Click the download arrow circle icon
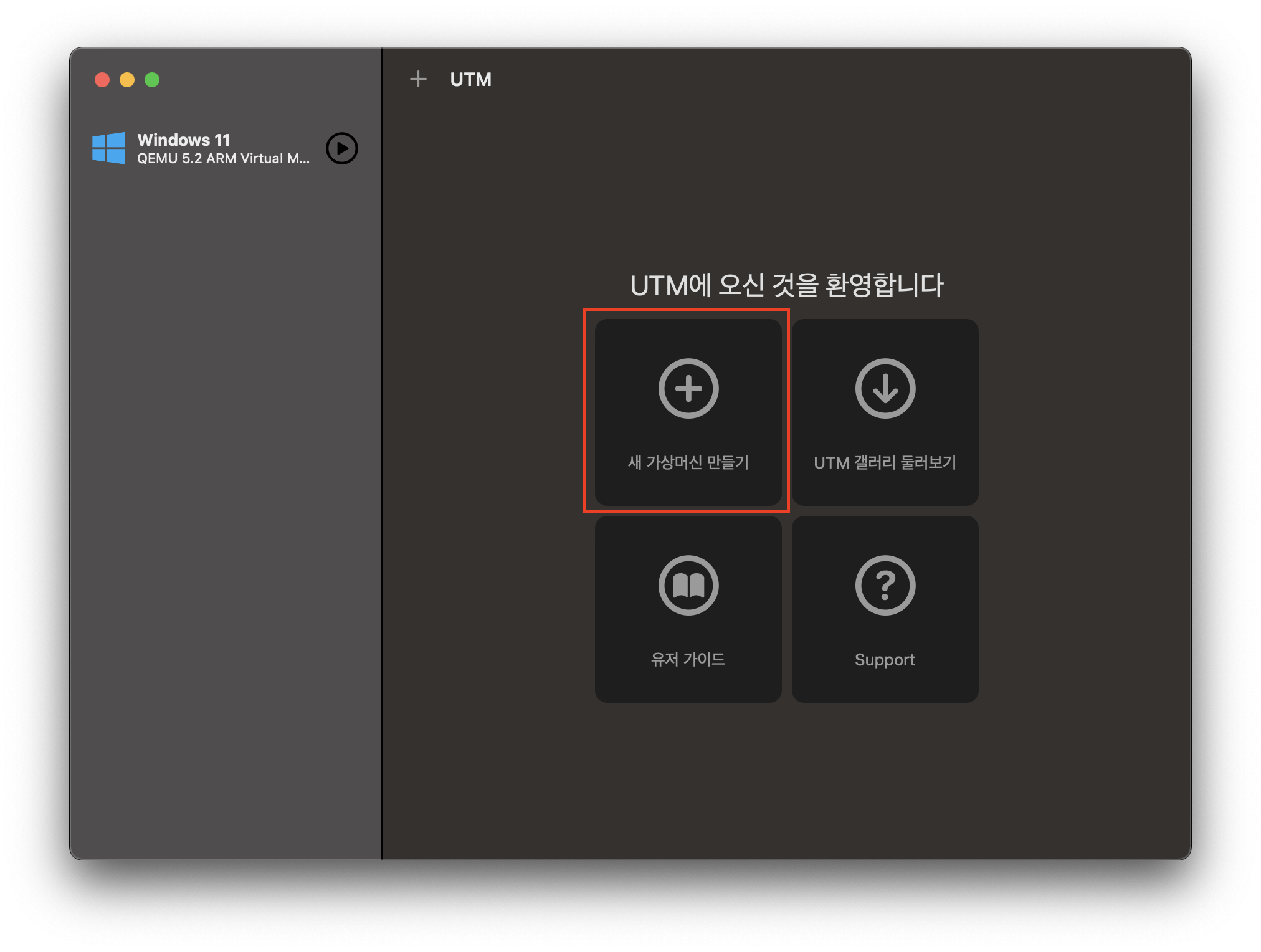 [885, 389]
